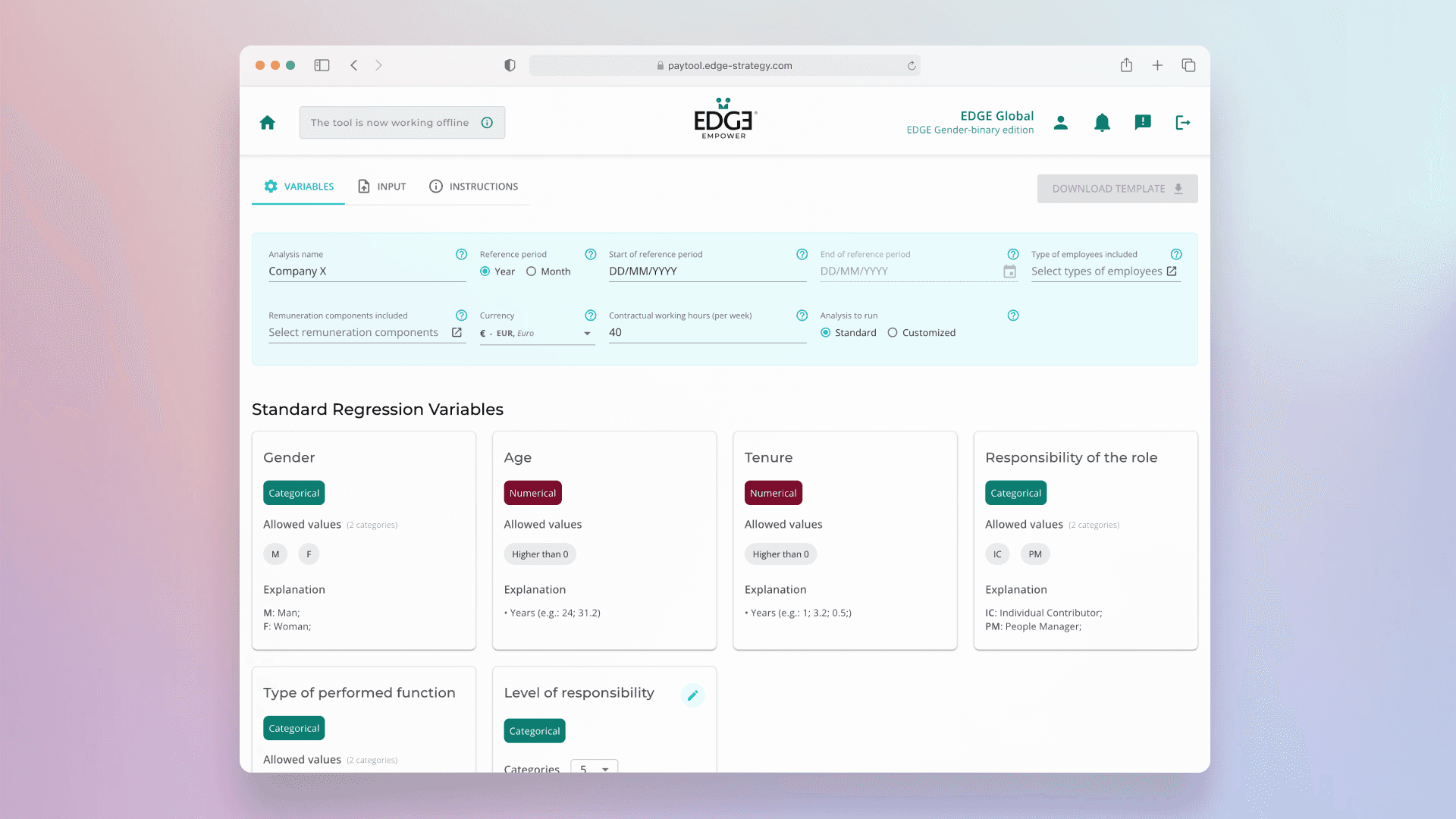This screenshot has height=819, width=1456.
Task: Select the Month reference period option
Action: 532,271
